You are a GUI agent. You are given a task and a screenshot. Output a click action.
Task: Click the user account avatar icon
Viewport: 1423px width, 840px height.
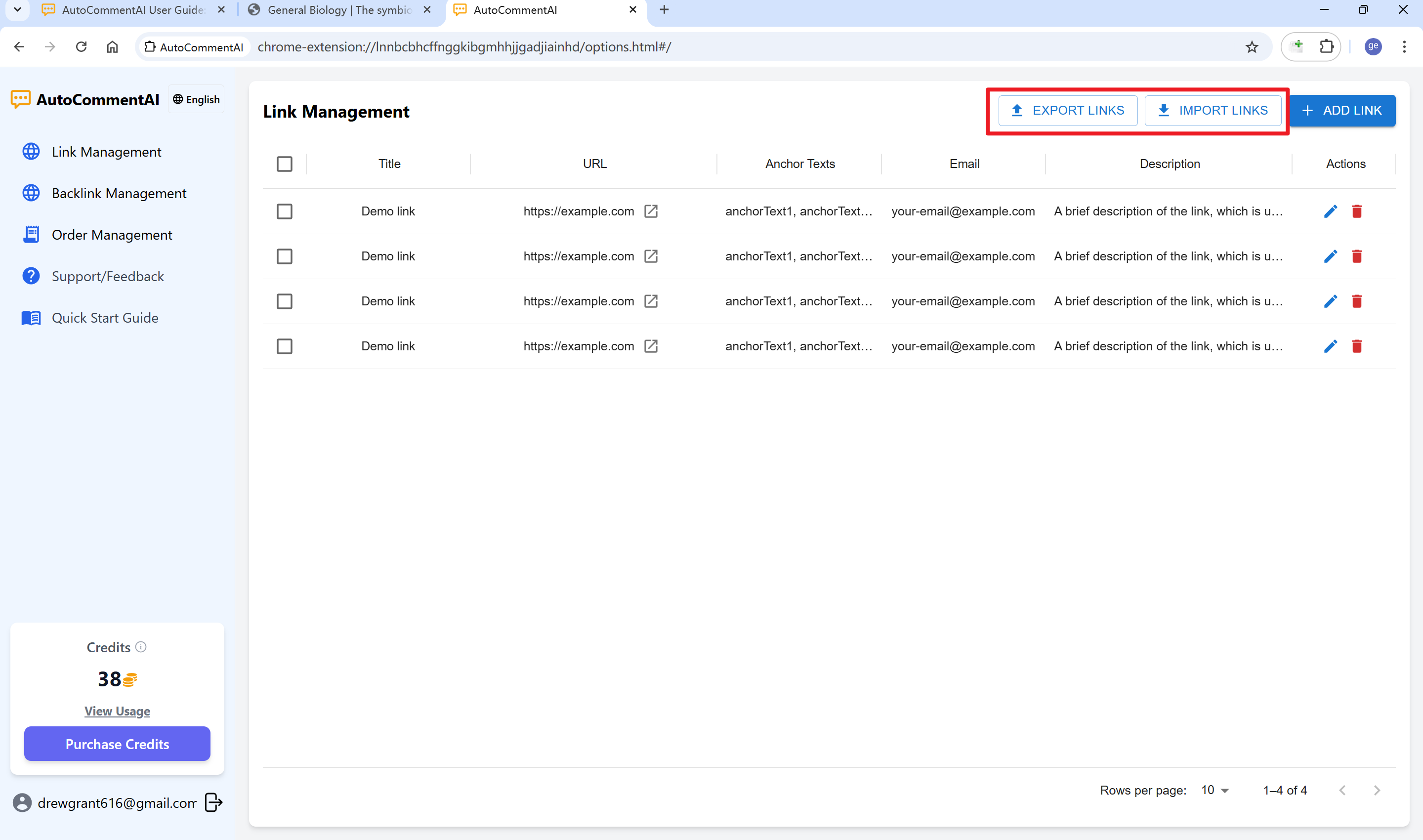coord(22,802)
